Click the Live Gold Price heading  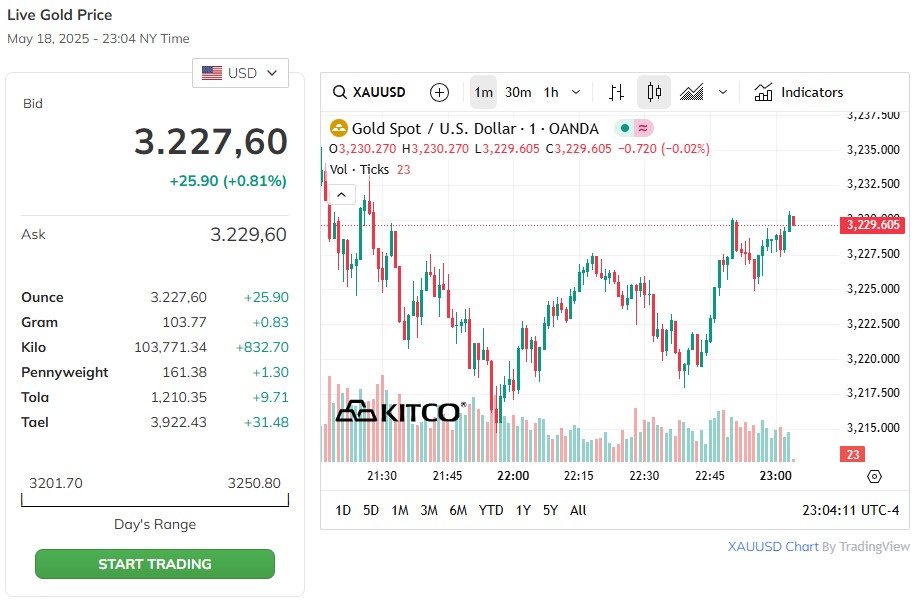[60, 15]
